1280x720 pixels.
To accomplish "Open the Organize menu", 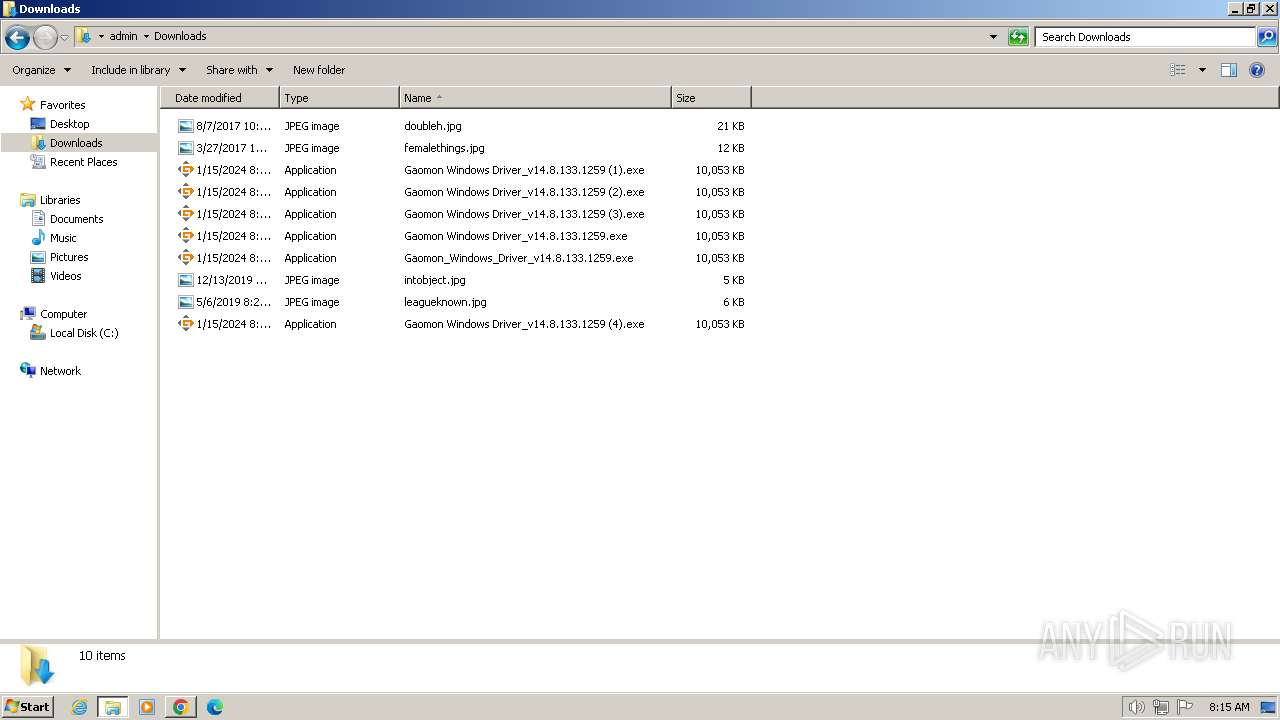I will coord(42,70).
